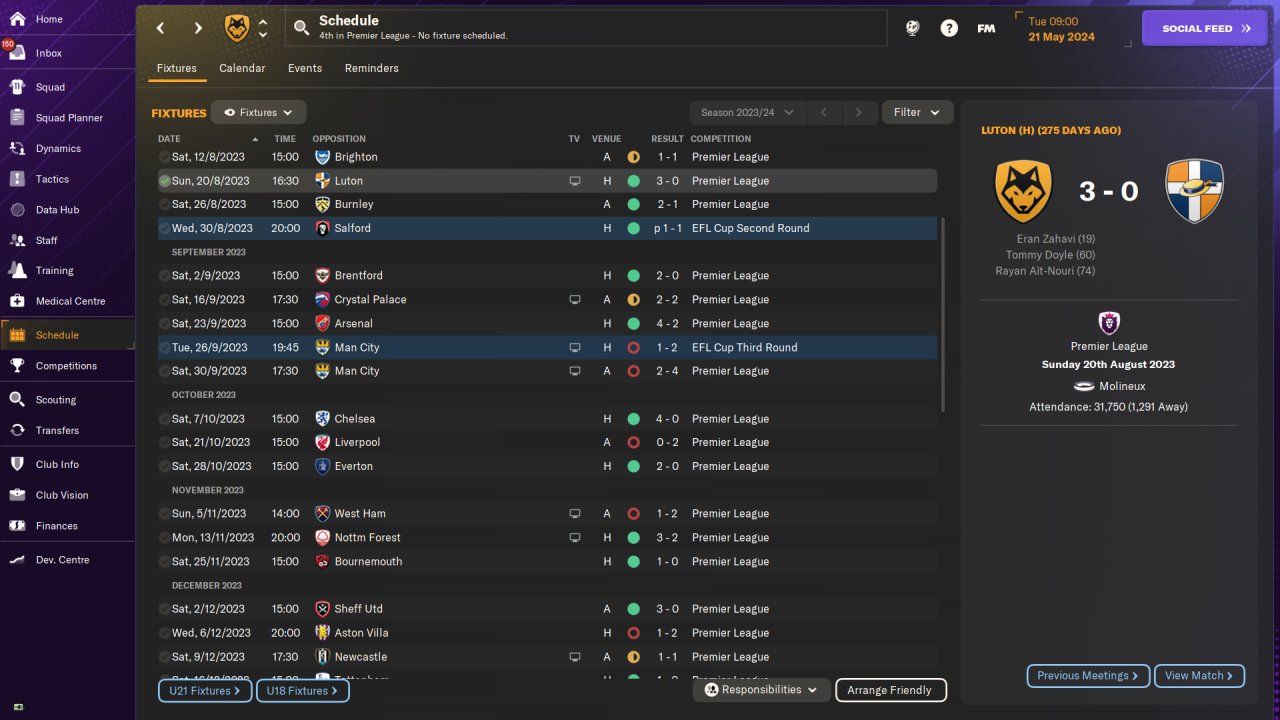Switch to the Calendar tab
This screenshot has width=1280, height=720.
[x=242, y=68]
